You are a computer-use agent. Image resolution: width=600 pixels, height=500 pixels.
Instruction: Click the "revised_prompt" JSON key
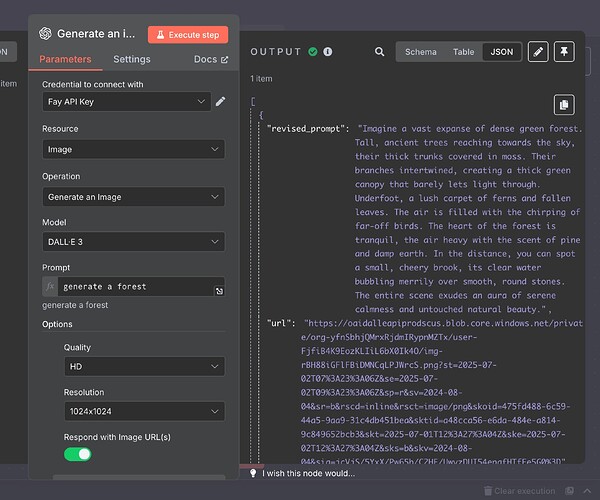pos(308,129)
